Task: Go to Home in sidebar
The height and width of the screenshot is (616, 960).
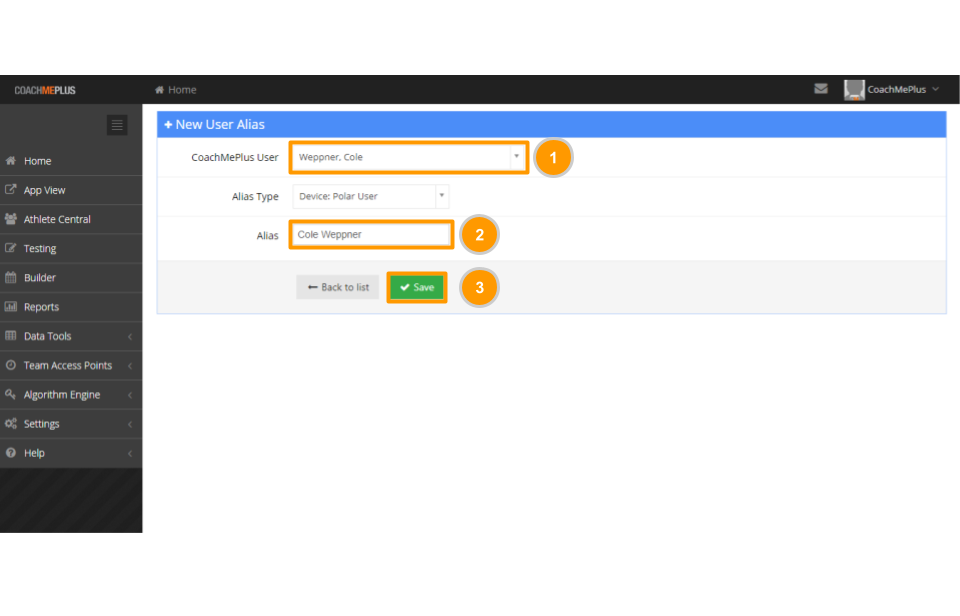Action: coord(71,161)
